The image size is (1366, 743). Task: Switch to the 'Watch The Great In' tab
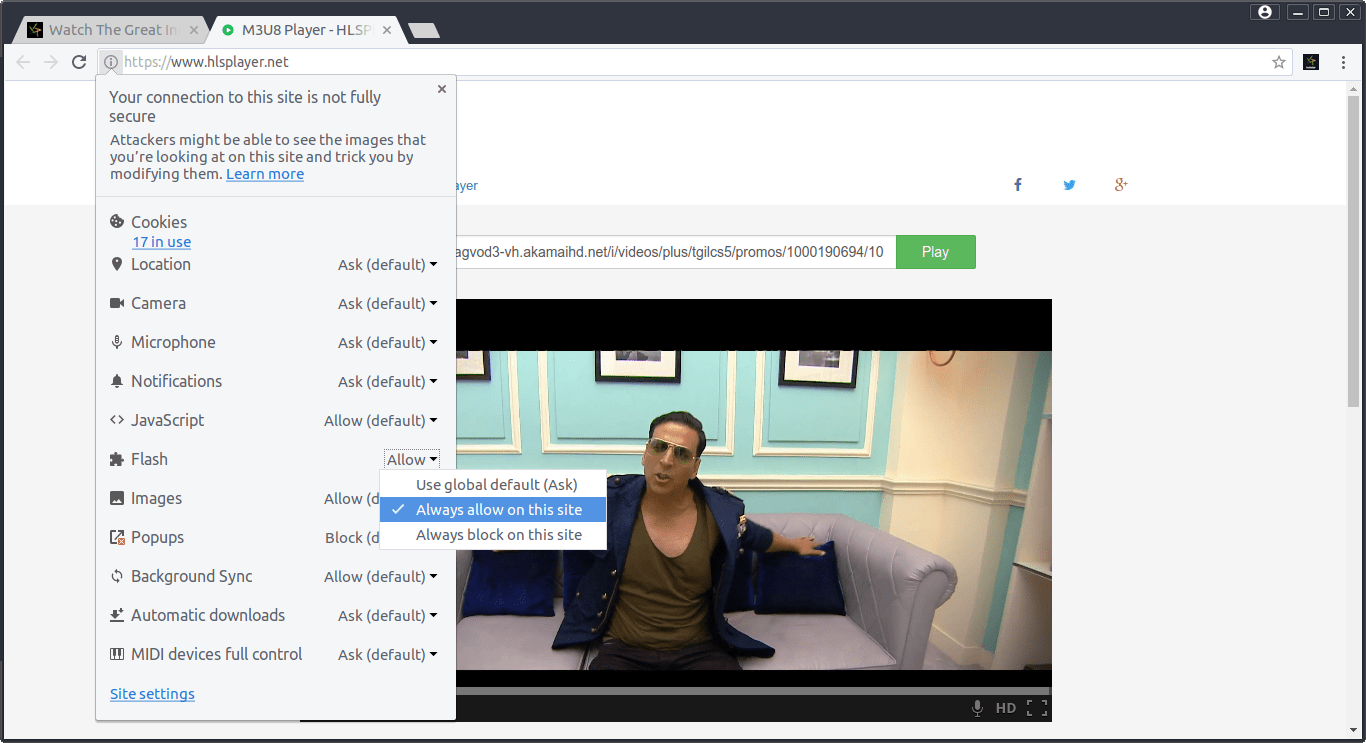[112, 30]
